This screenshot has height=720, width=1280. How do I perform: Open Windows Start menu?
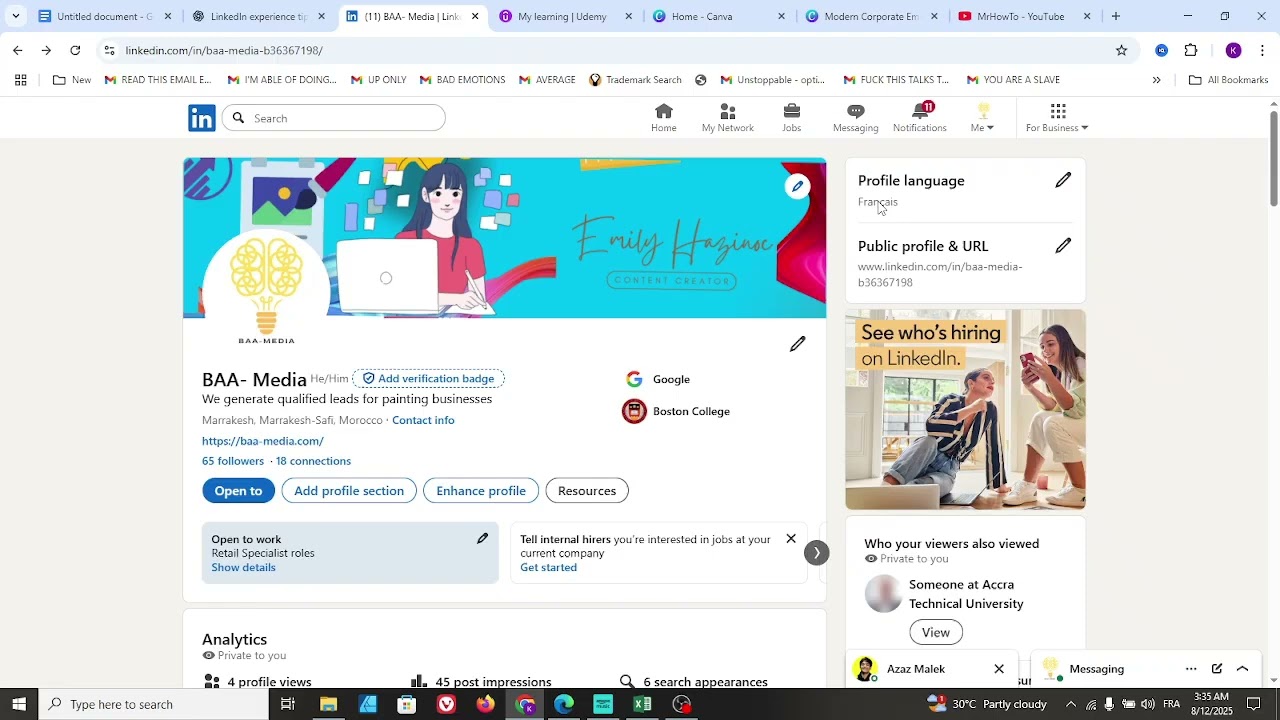pos(19,704)
